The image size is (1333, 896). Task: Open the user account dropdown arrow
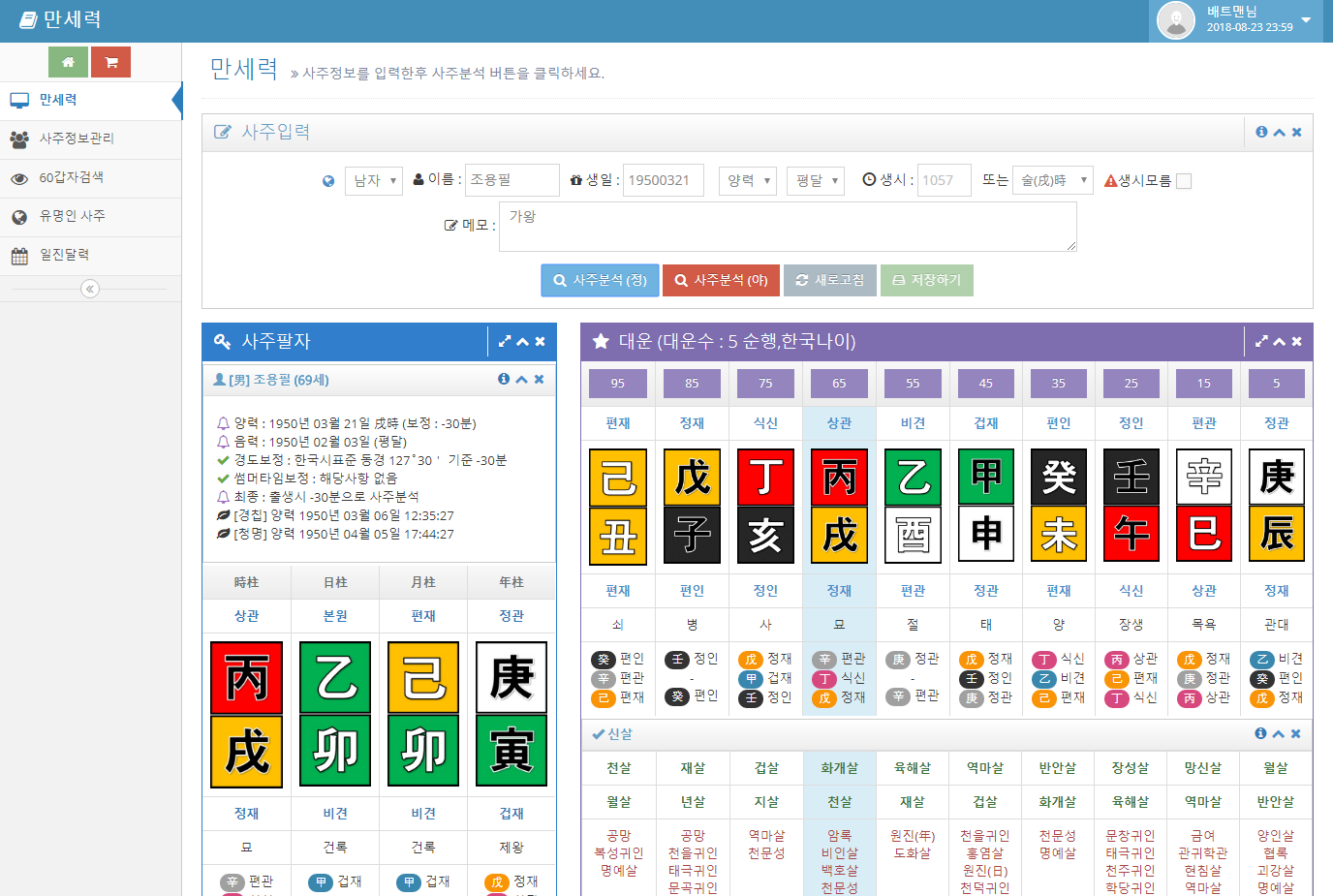1306,19
